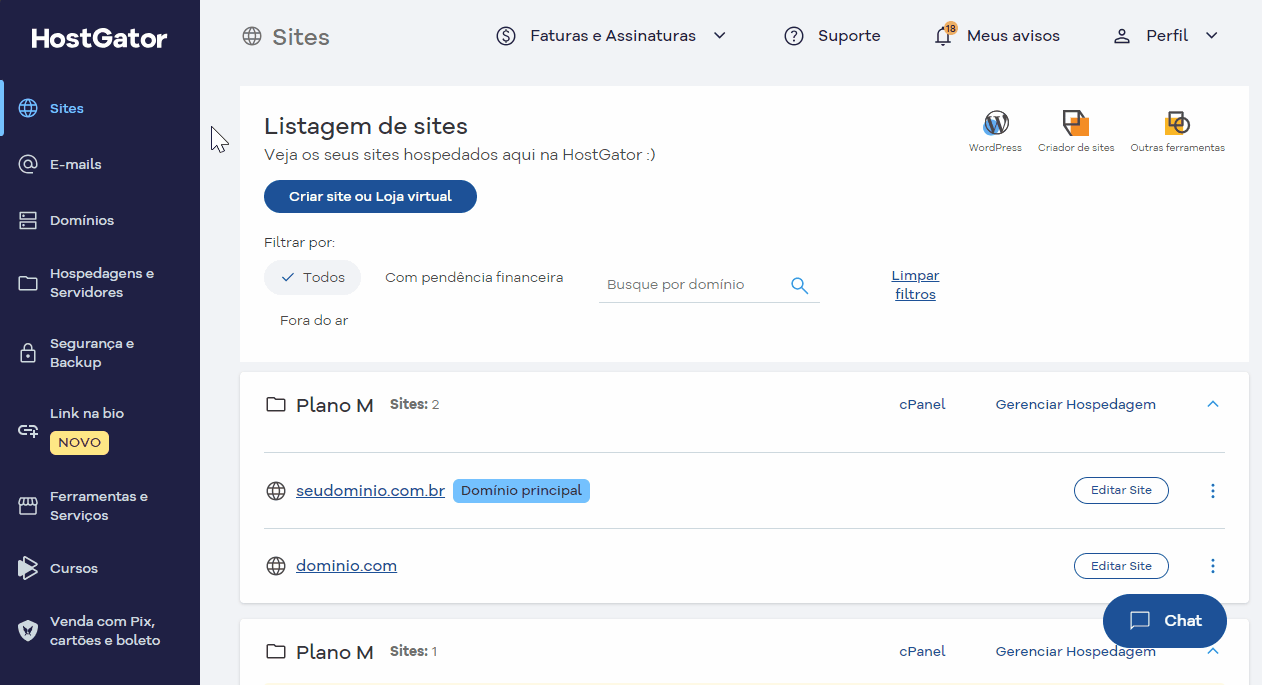The height and width of the screenshot is (685, 1262).
Task: Click the Suporte question mark icon
Action: click(x=794, y=36)
